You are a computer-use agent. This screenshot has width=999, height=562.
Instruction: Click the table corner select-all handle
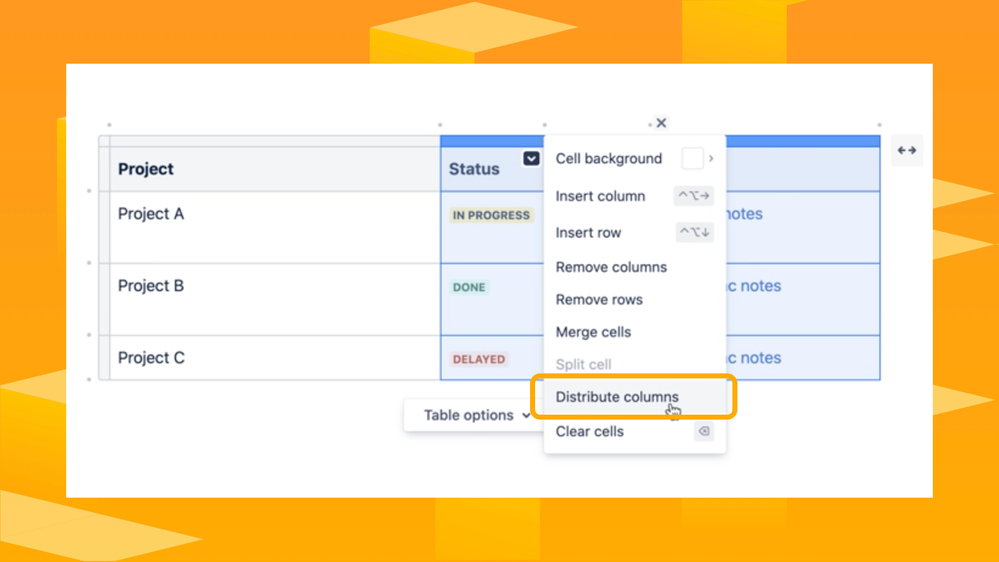pos(104,141)
